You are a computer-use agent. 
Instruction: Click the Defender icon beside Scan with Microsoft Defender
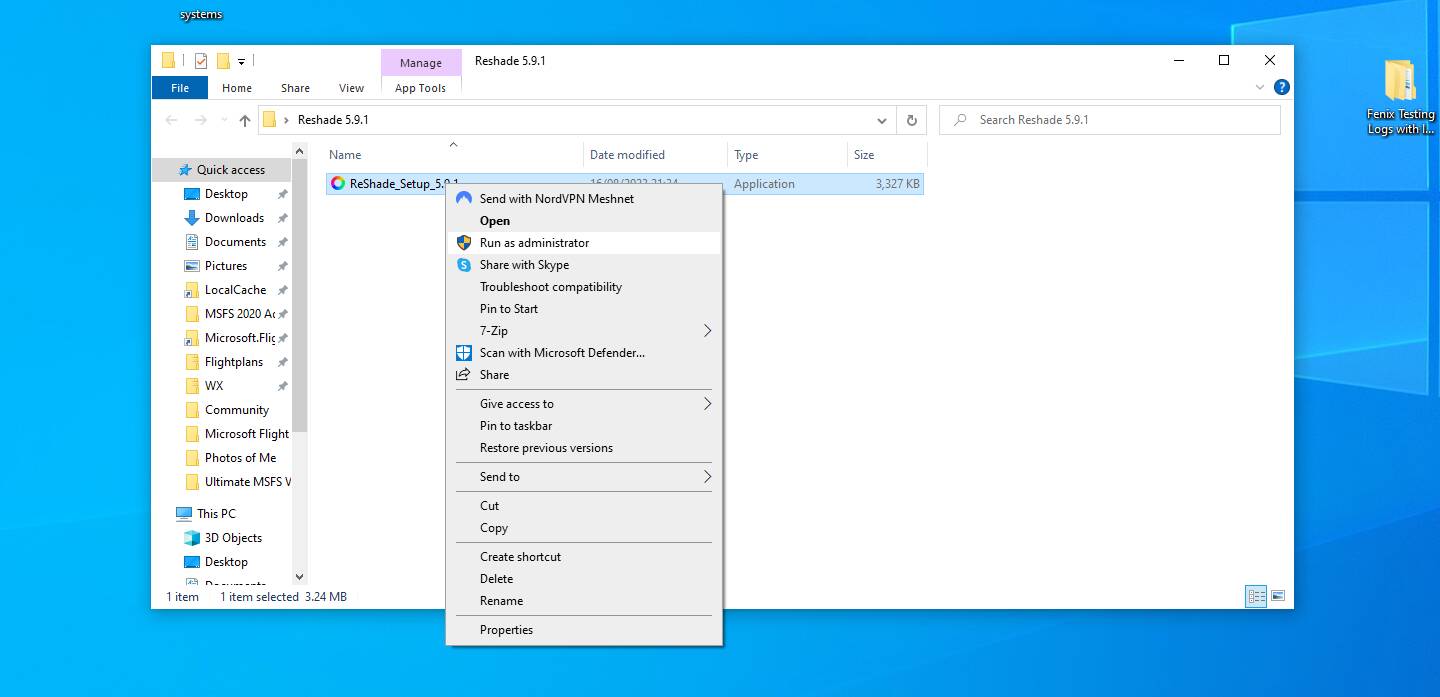[464, 353]
